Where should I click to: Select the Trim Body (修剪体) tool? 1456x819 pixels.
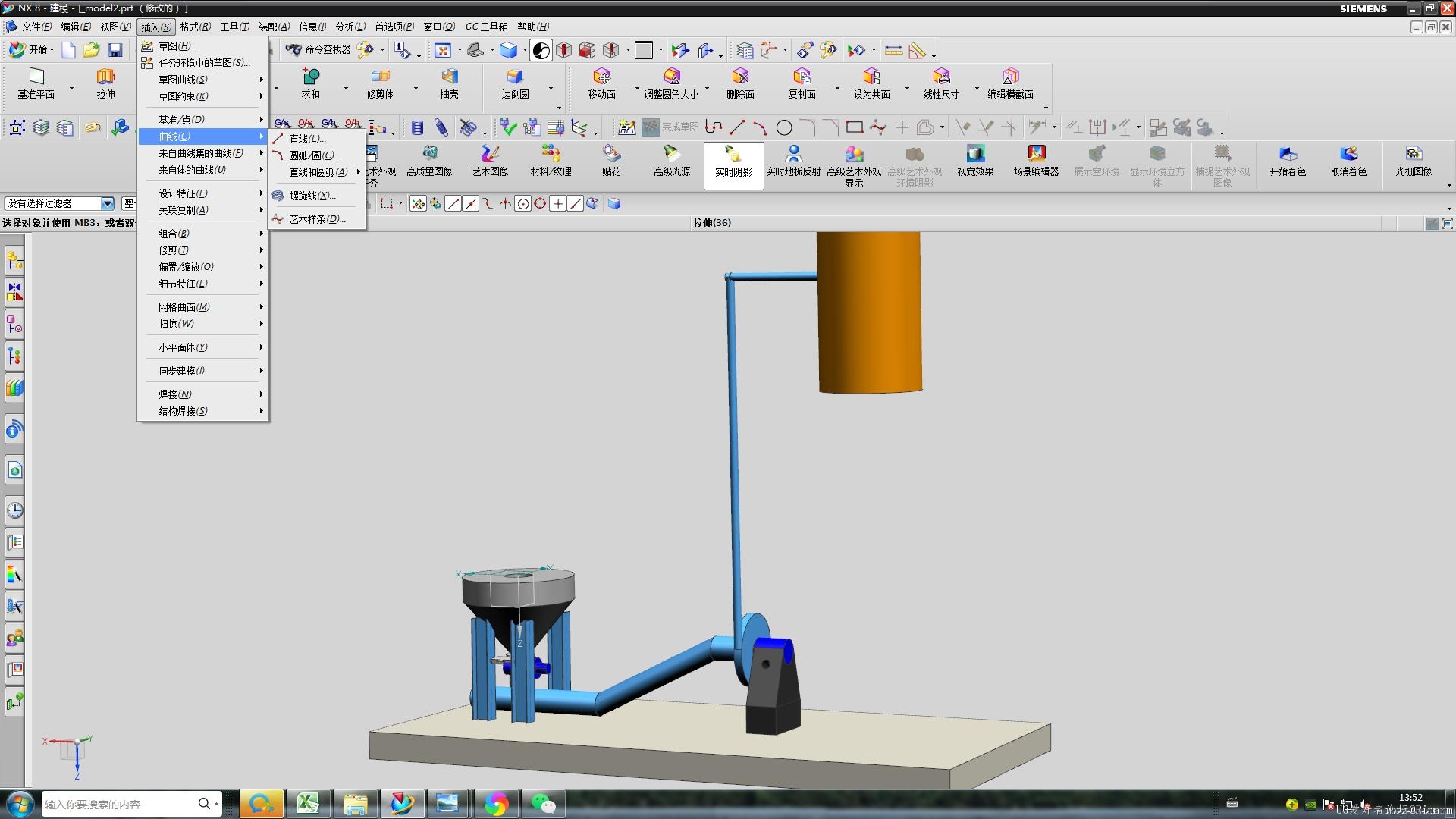point(380,83)
